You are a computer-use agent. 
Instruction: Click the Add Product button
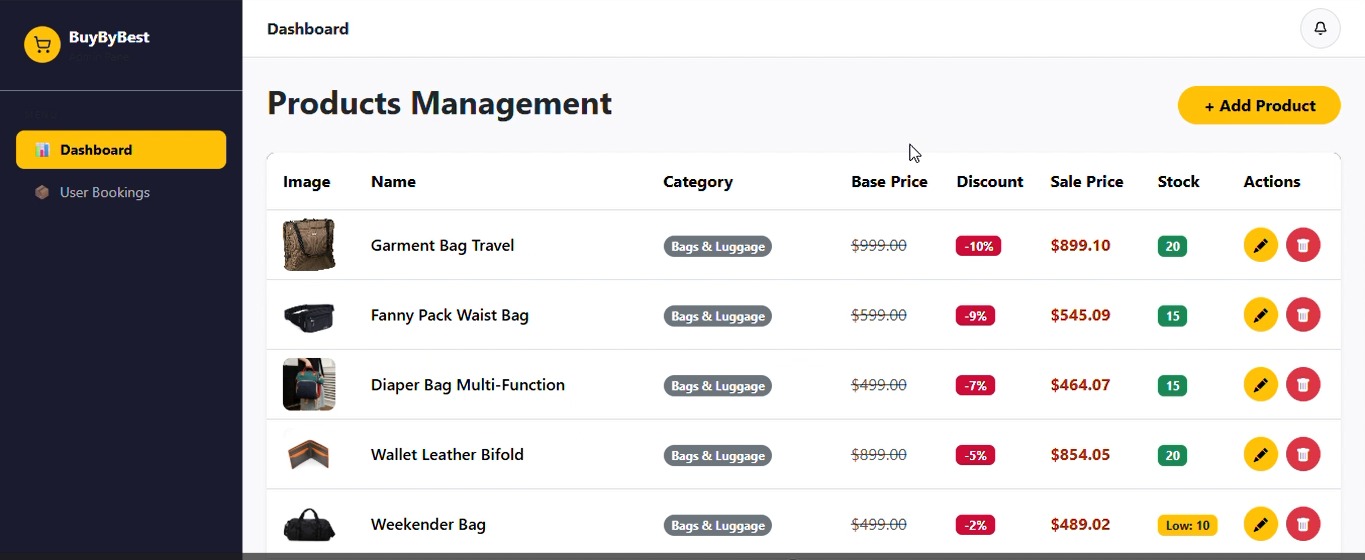pyautogui.click(x=1259, y=105)
